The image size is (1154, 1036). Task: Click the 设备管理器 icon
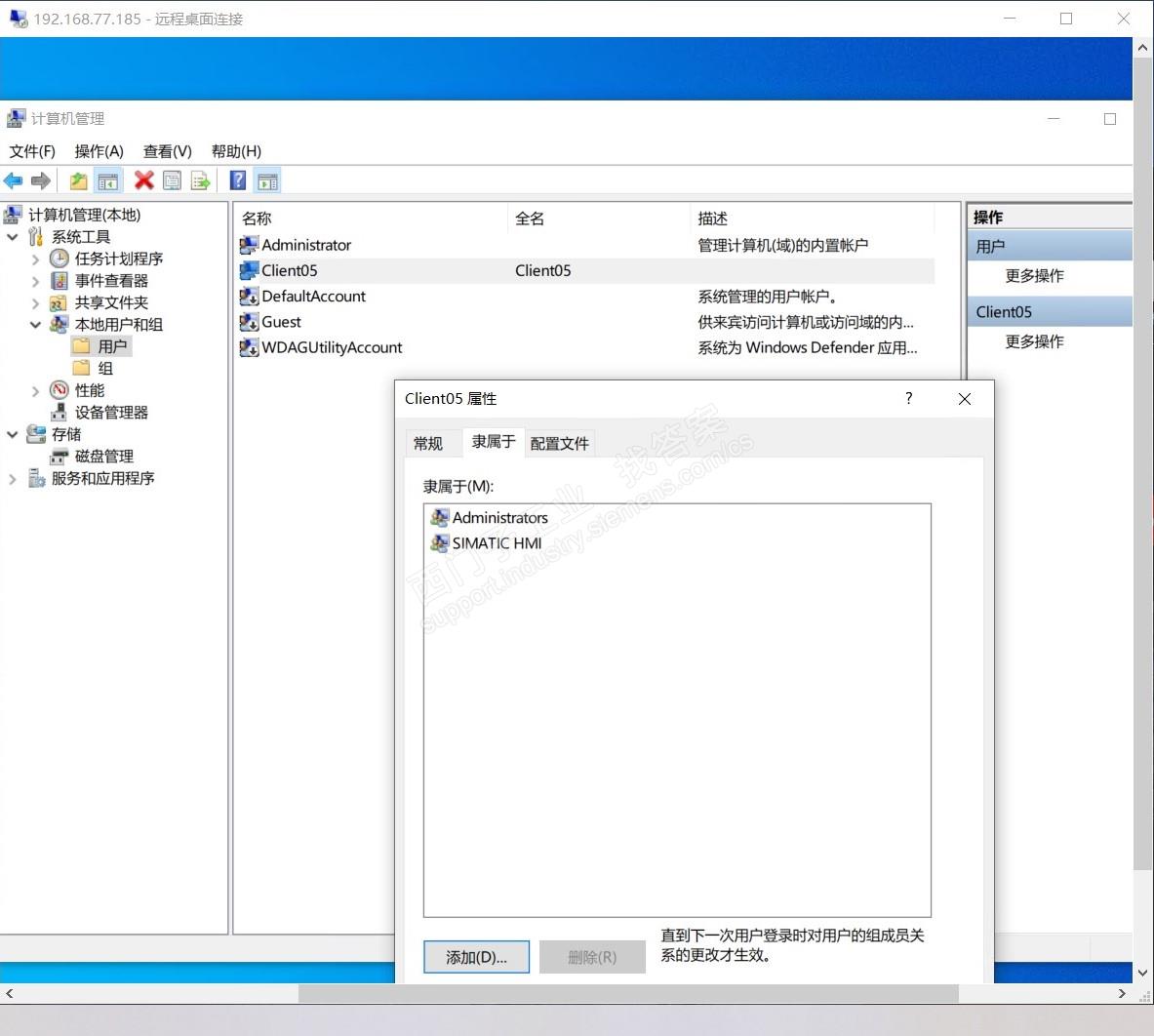tap(59, 412)
